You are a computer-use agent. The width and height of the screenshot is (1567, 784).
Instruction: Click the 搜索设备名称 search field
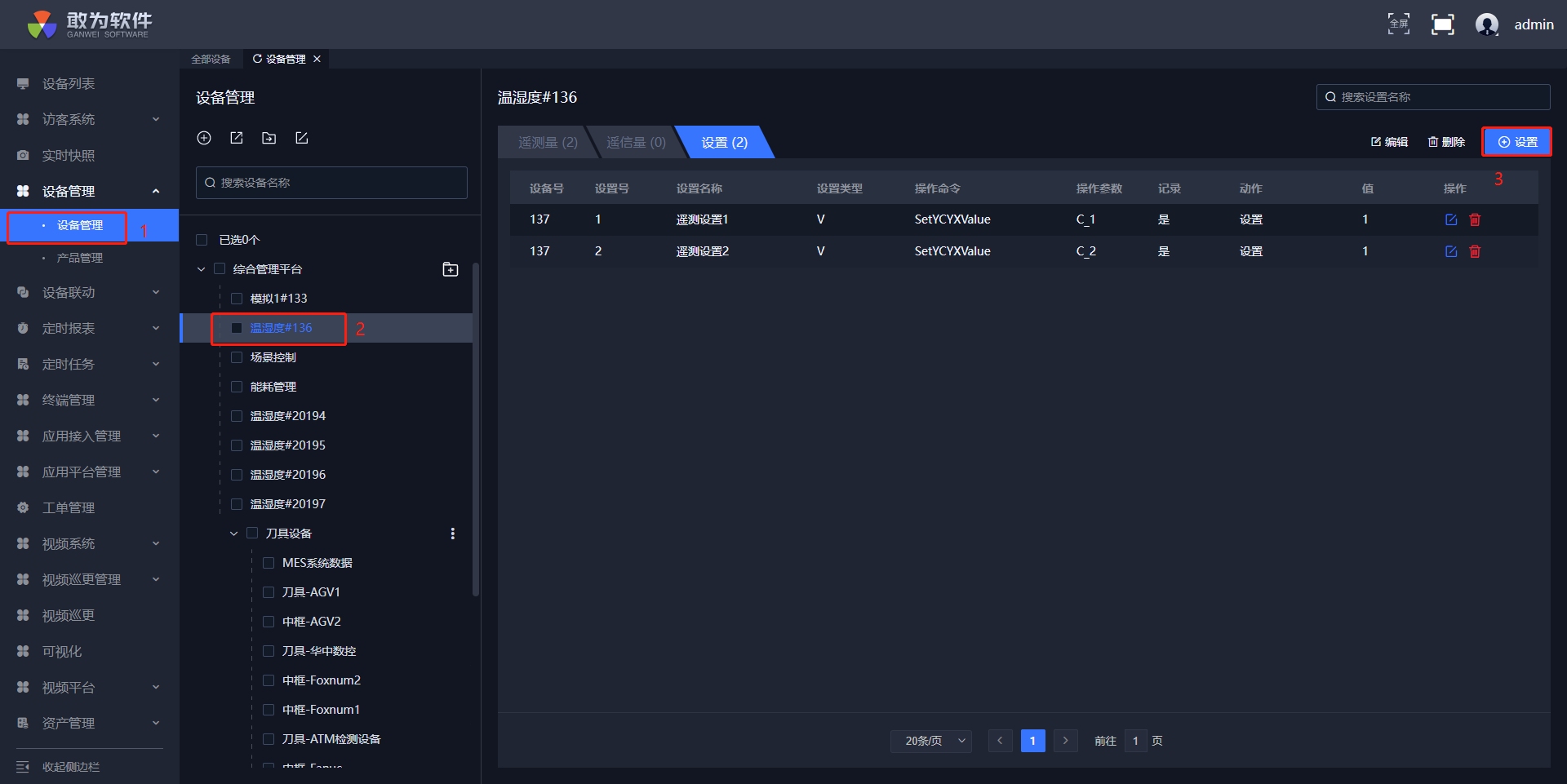(331, 183)
